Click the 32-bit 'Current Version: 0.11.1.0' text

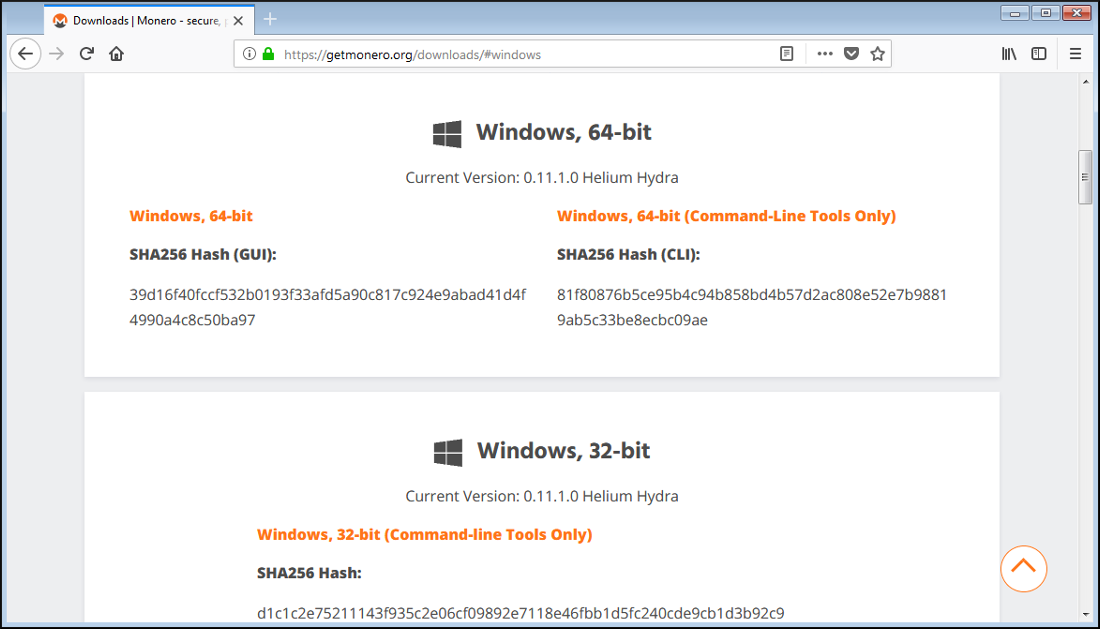point(542,496)
